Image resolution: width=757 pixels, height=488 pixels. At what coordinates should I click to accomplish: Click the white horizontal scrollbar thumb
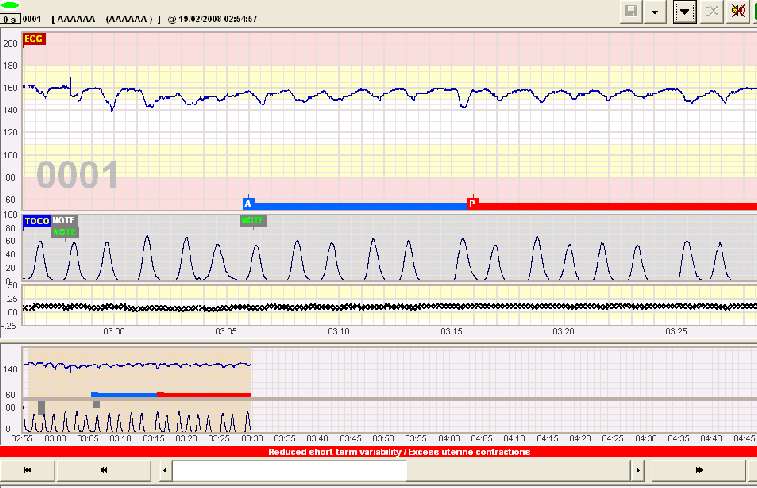tap(290, 470)
